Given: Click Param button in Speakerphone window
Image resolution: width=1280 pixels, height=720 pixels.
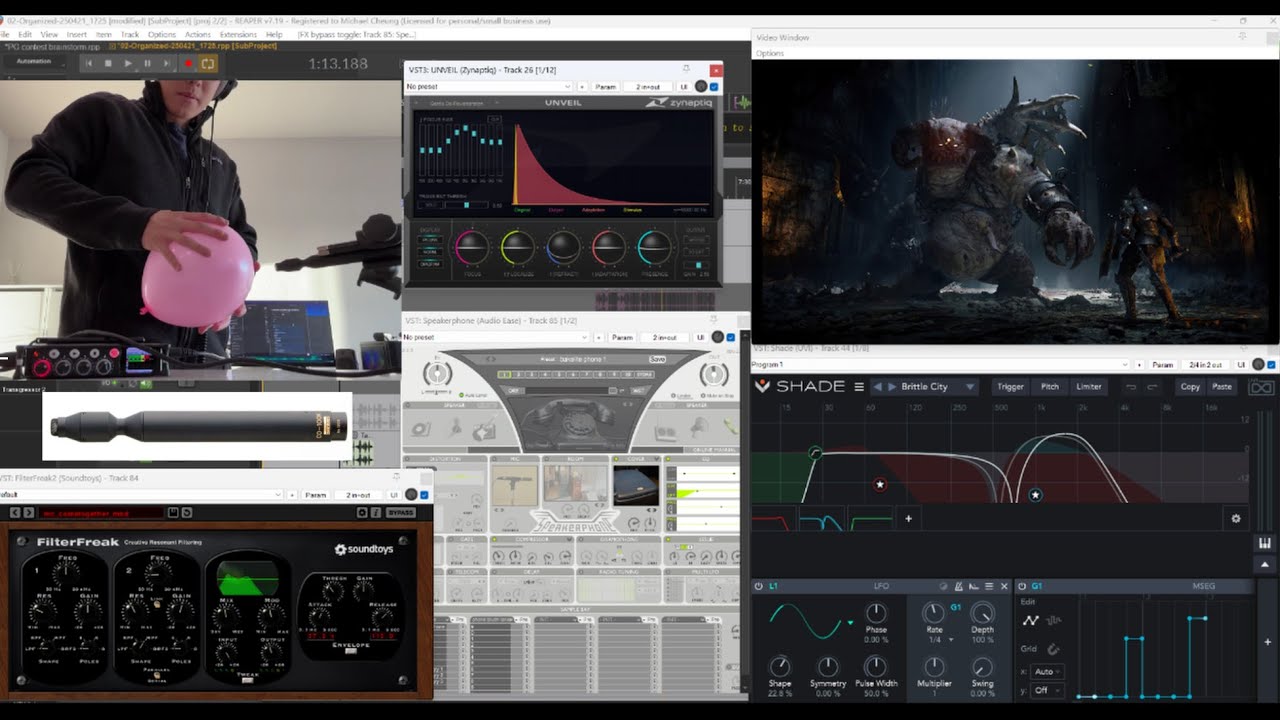Looking at the screenshot, I should point(622,338).
